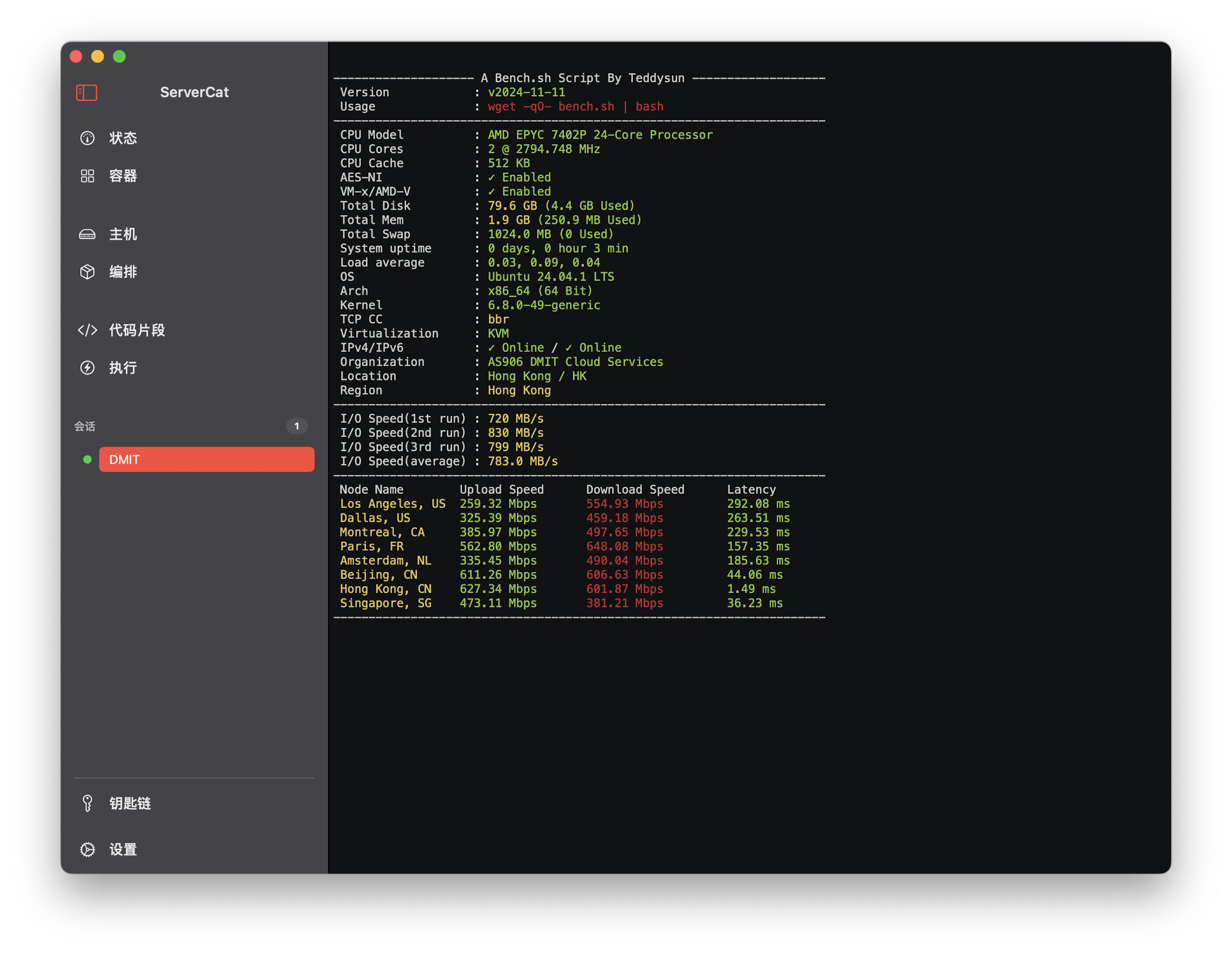Screen dimensions: 1232x954
Task: Click the 79.6 GB total disk value
Action: pyautogui.click(x=512, y=206)
